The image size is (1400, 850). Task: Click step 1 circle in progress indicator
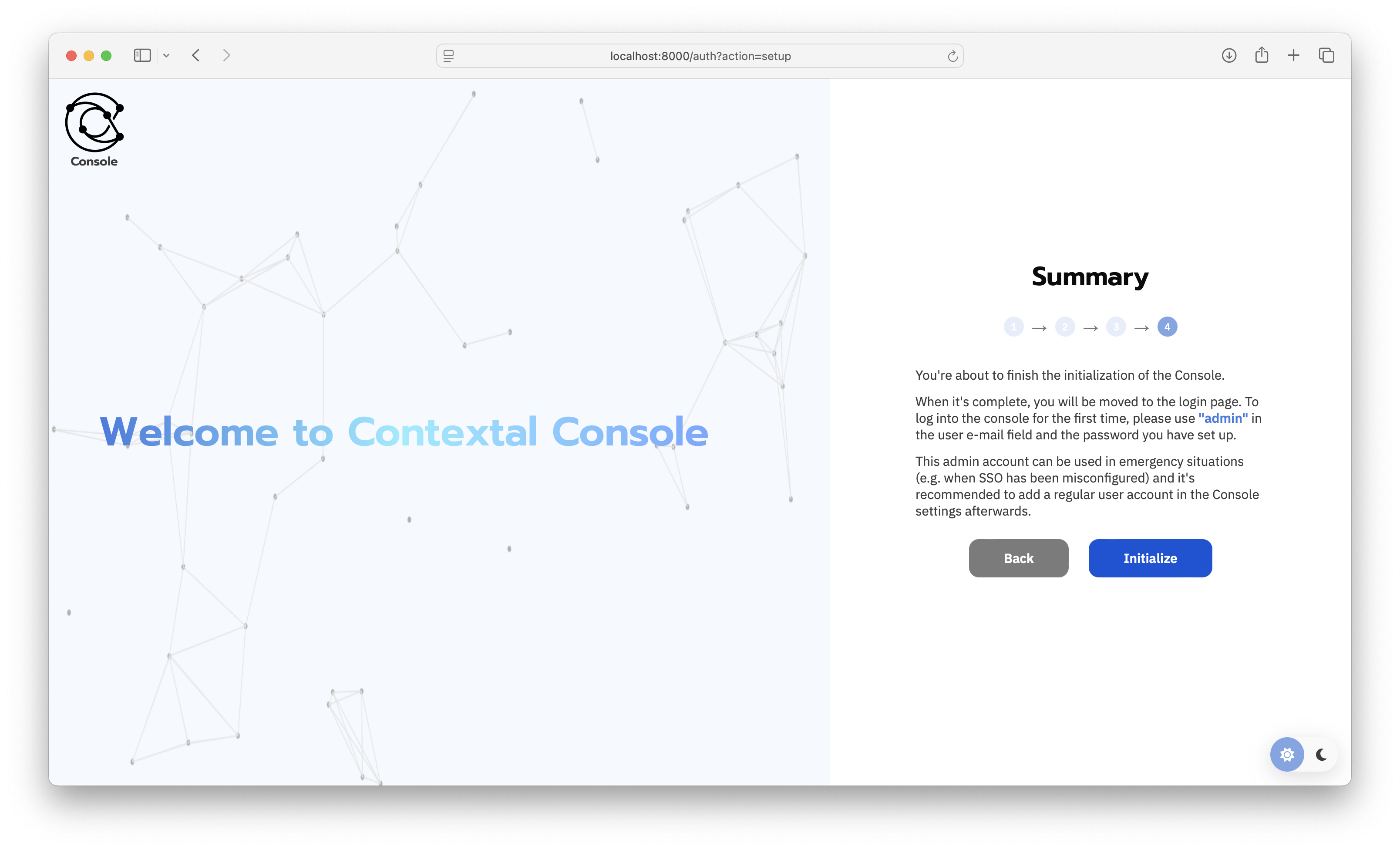tap(1013, 327)
